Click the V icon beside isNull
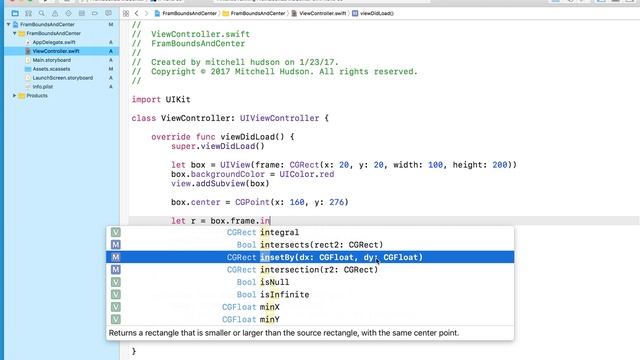This screenshot has width=640, height=360. point(116,282)
